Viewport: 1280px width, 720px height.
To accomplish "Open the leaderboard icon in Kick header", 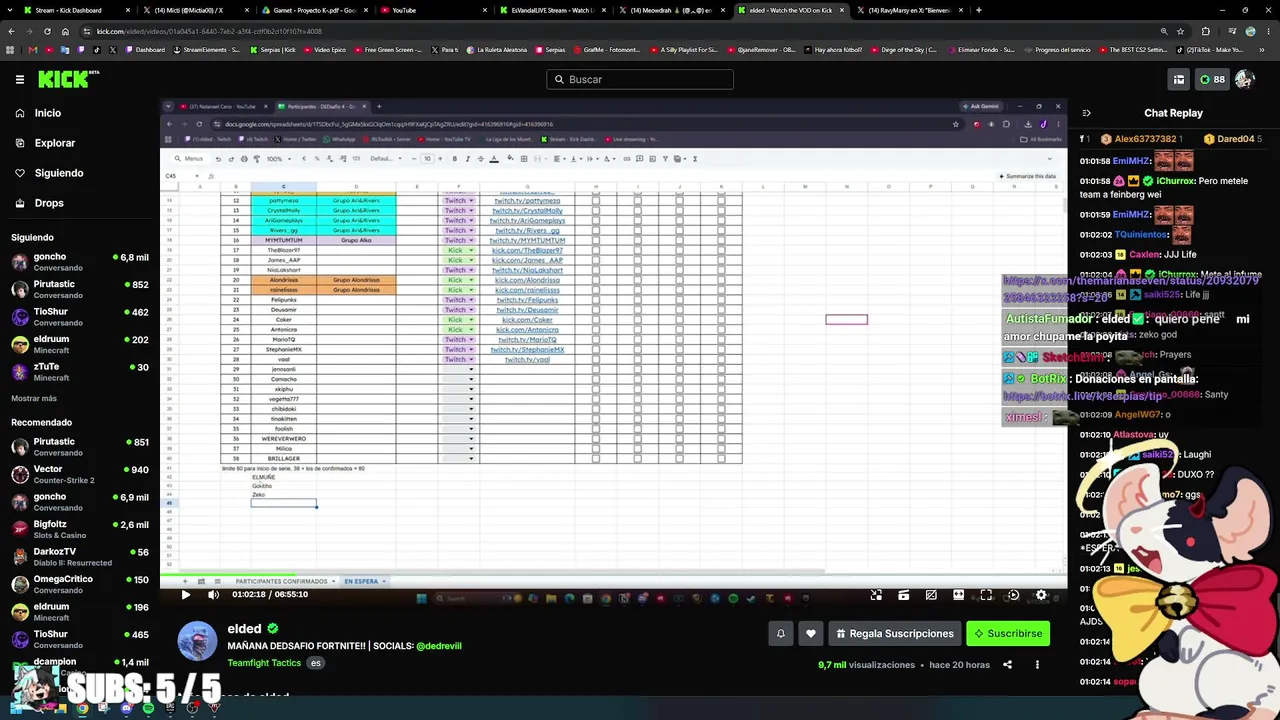I will [x=1179, y=79].
